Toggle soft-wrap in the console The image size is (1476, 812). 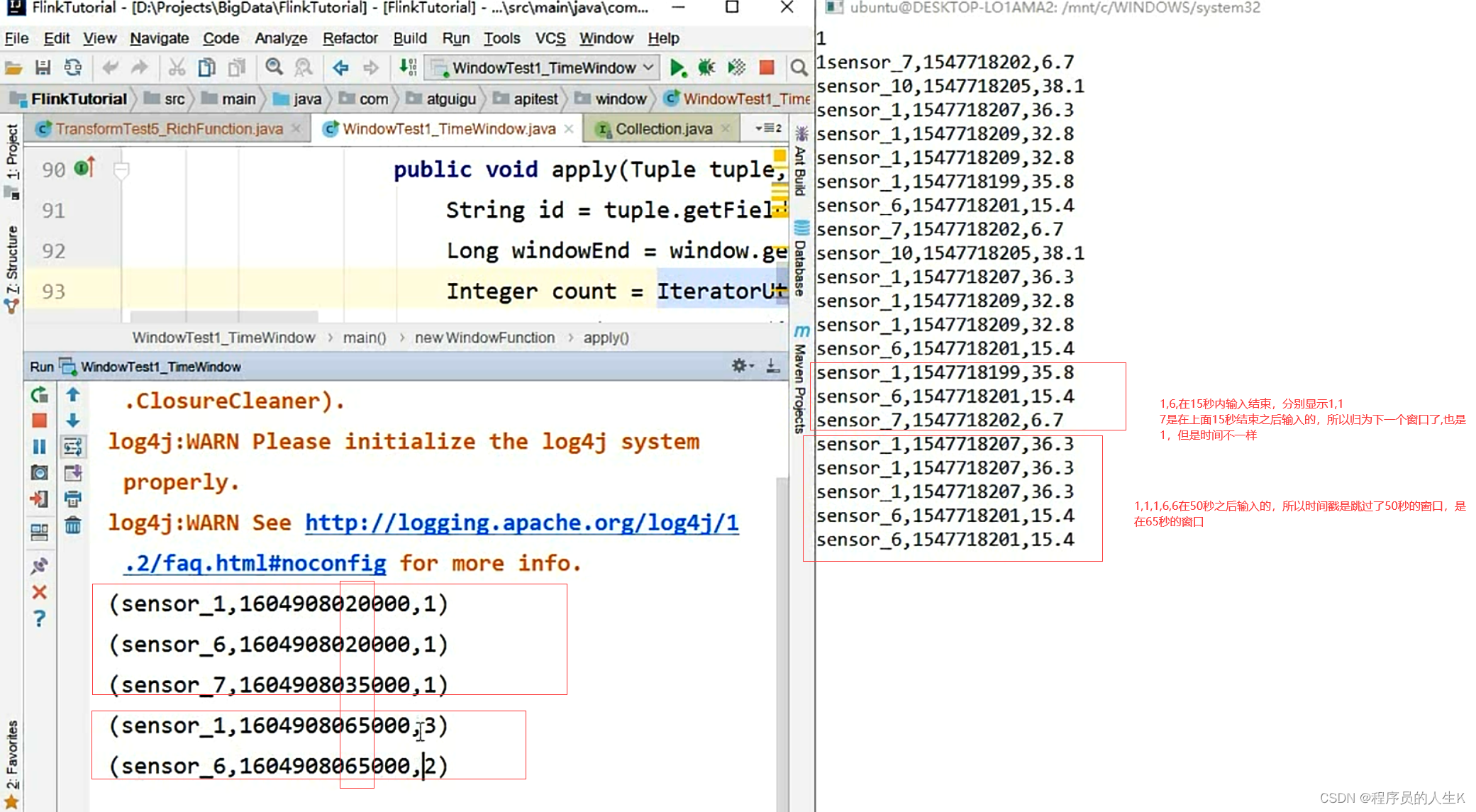coord(73,447)
